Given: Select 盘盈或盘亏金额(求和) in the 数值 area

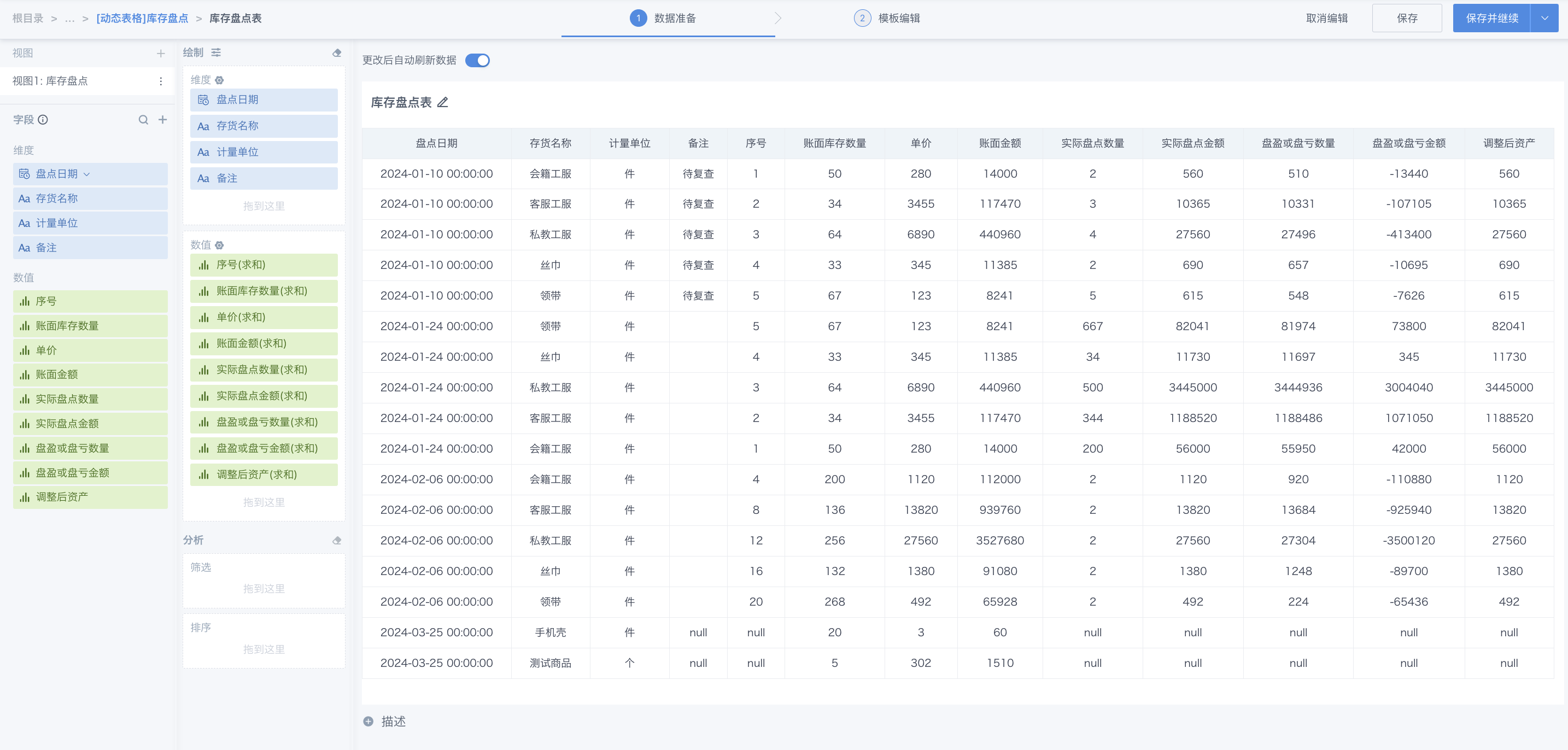Looking at the screenshot, I should pos(264,448).
